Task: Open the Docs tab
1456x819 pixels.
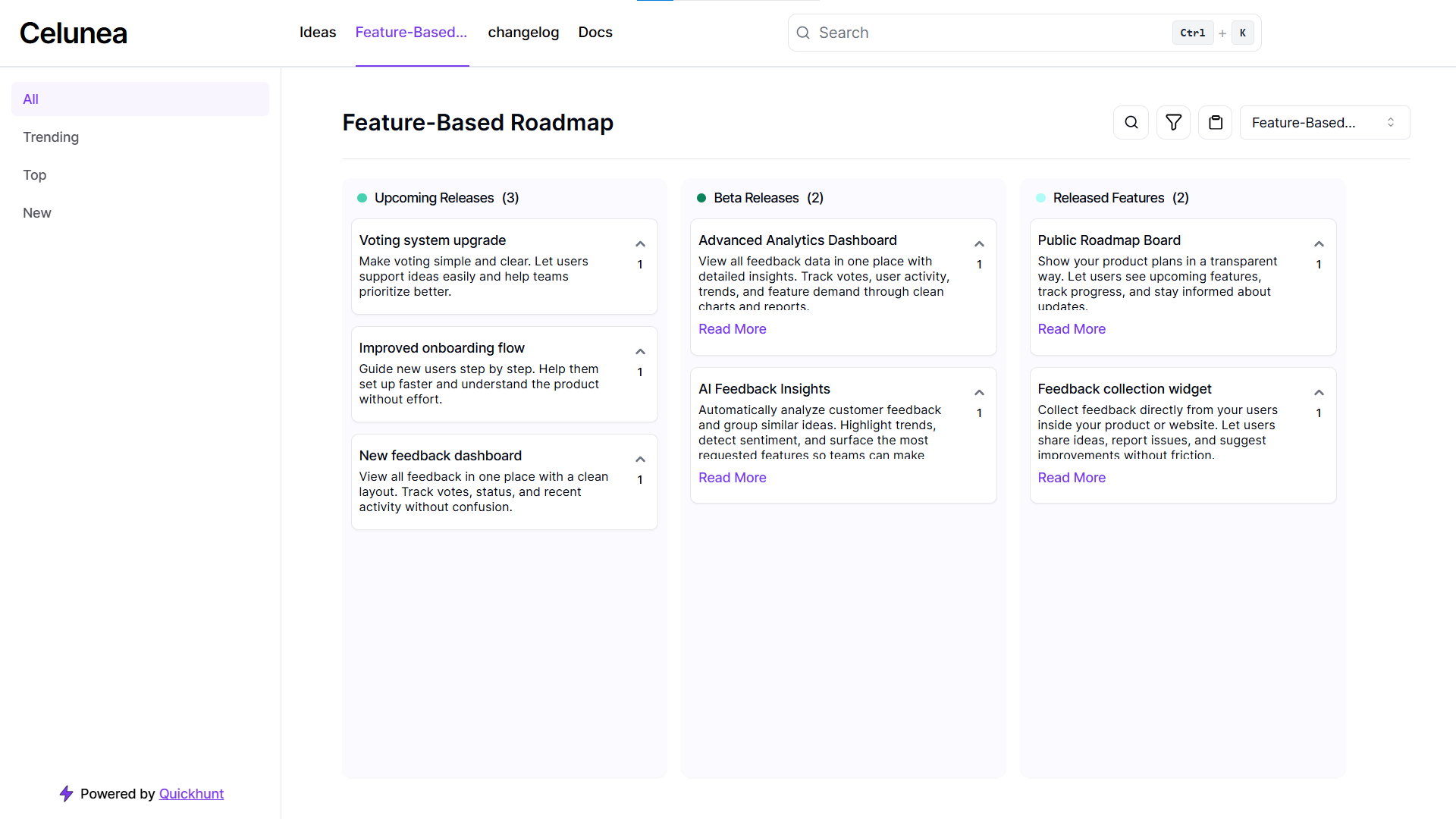Action: (x=595, y=32)
